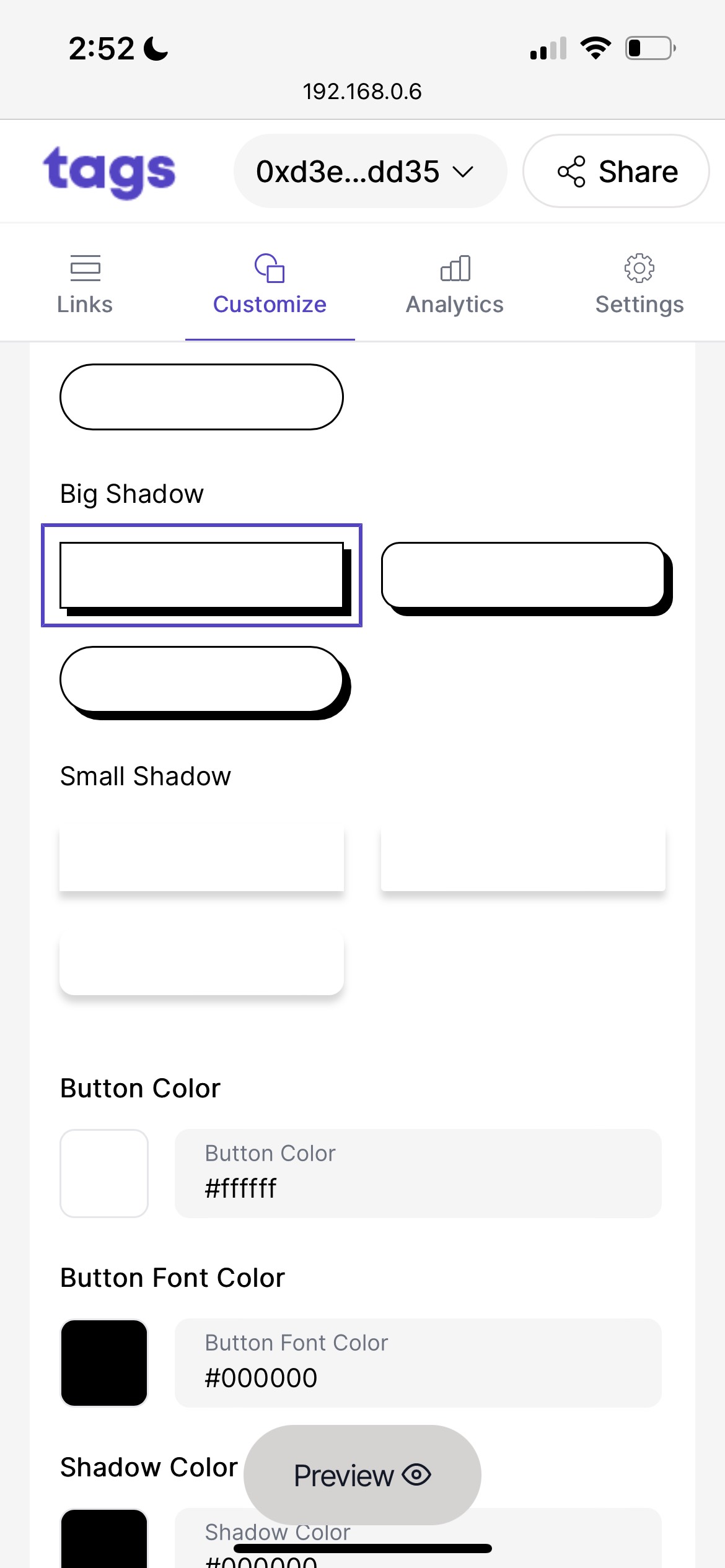The width and height of the screenshot is (725, 1568).
Task: Click the eye icon on Preview
Action: (x=416, y=1474)
